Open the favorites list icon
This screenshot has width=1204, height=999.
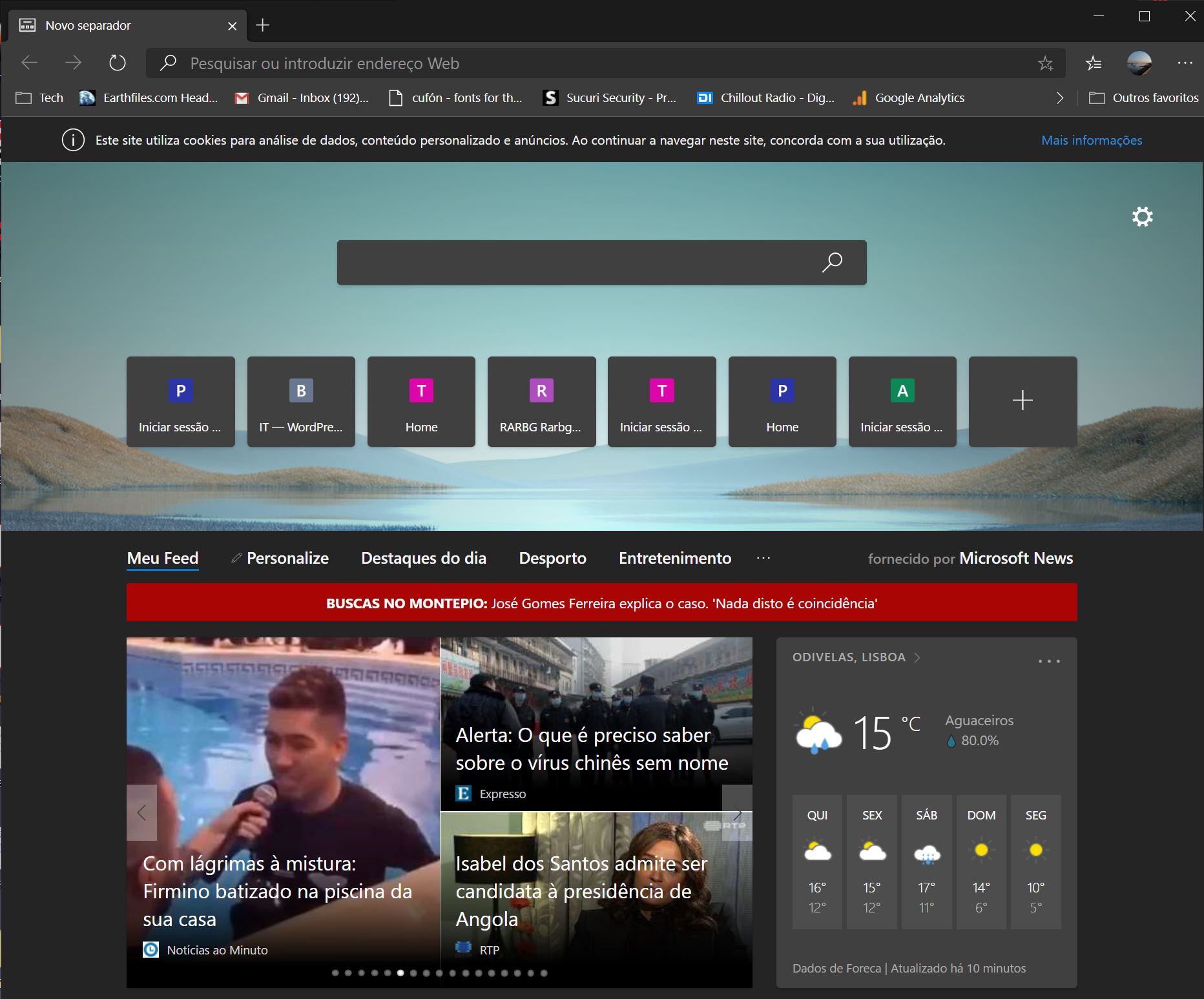pyautogui.click(x=1093, y=63)
